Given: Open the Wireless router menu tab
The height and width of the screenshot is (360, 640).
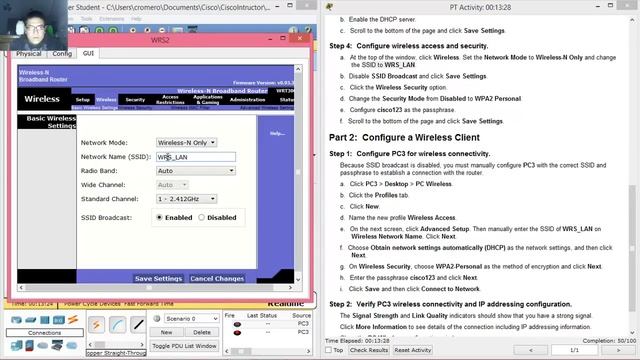Looking at the screenshot, I should tap(106, 100).
